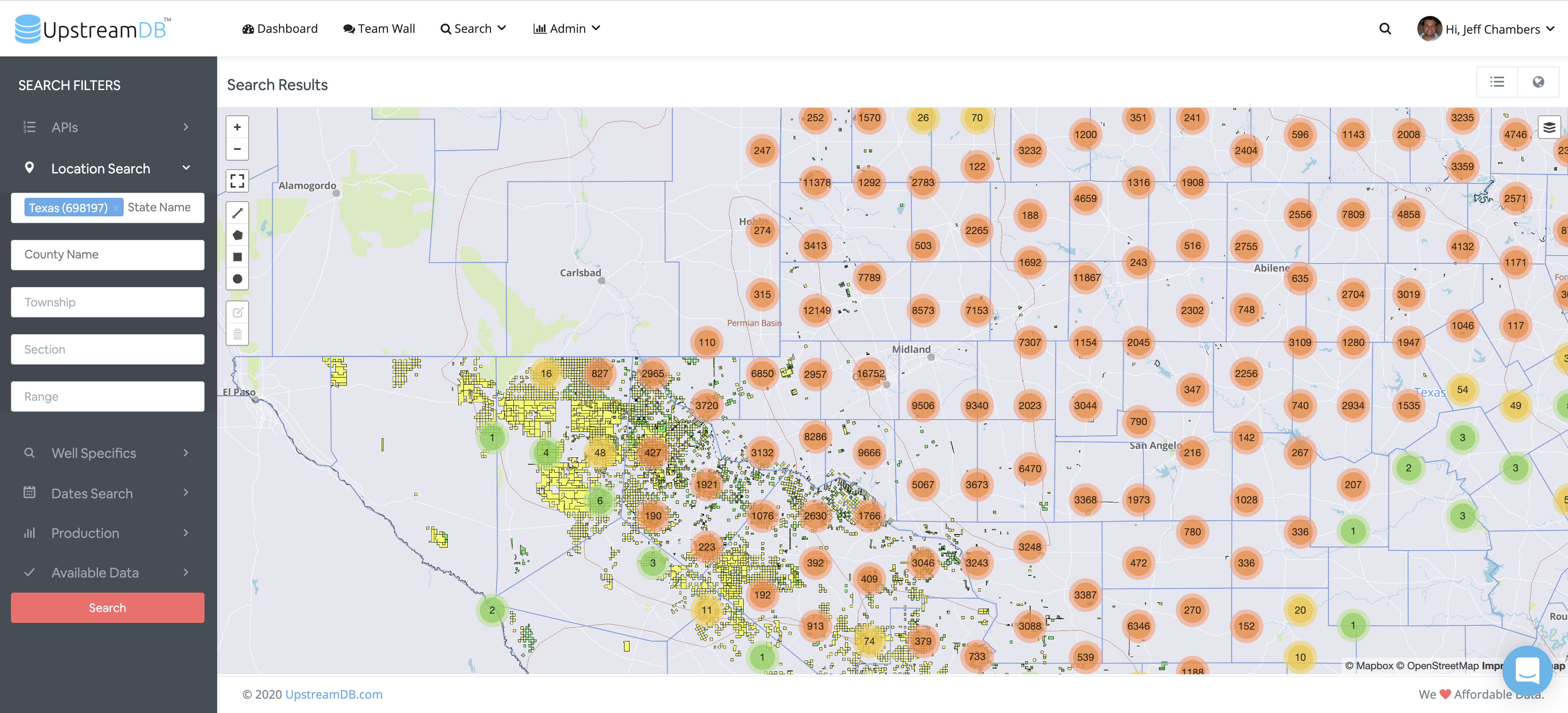
Task: Select the polygon drawing tool
Action: tap(237, 234)
